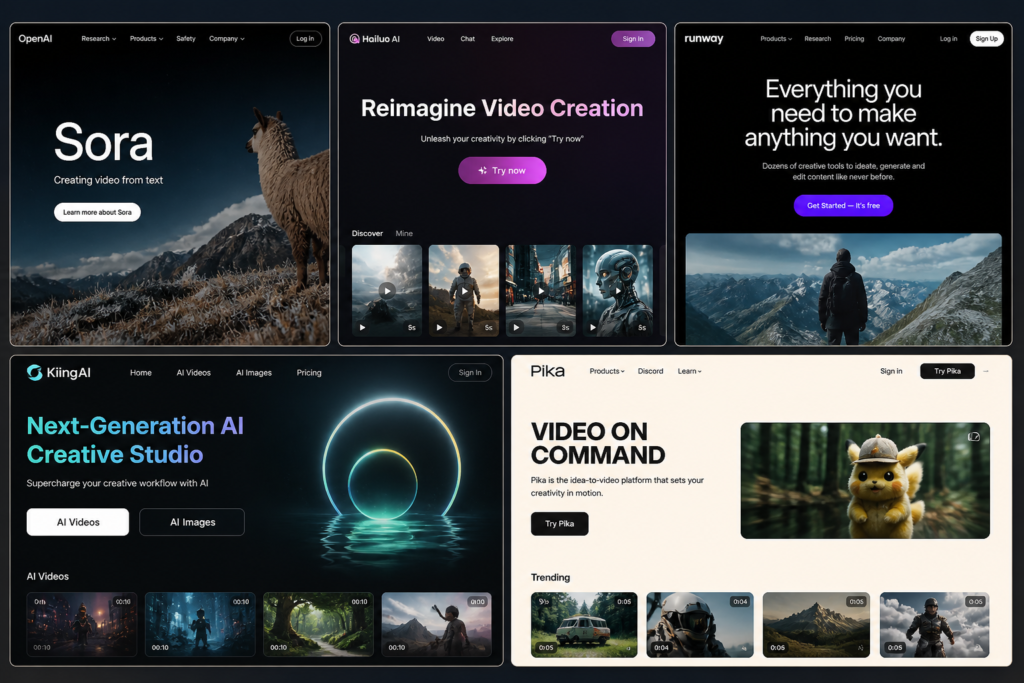Click the Sign Up button on runway
Screen dimensions: 1024x683
click(986, 39)
